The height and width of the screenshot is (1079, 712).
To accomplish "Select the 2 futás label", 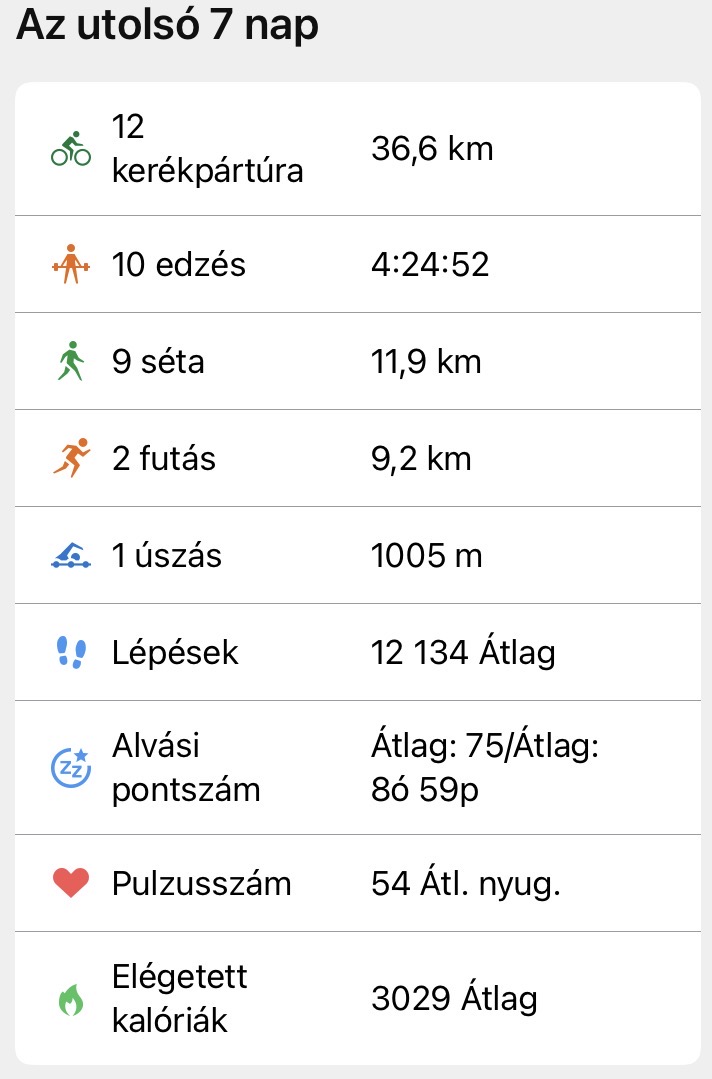I will tap(164, 459).
